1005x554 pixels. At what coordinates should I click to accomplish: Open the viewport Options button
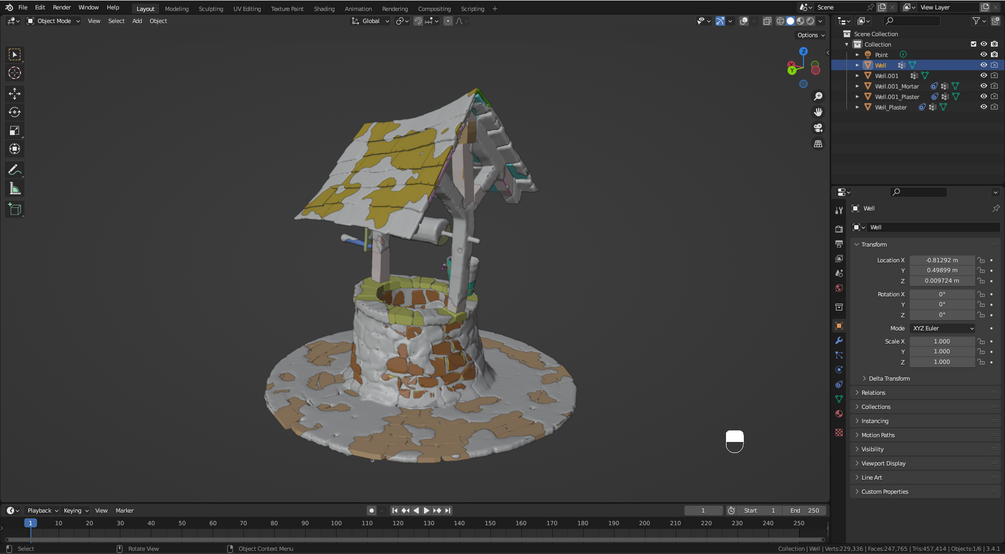point(810,35)
